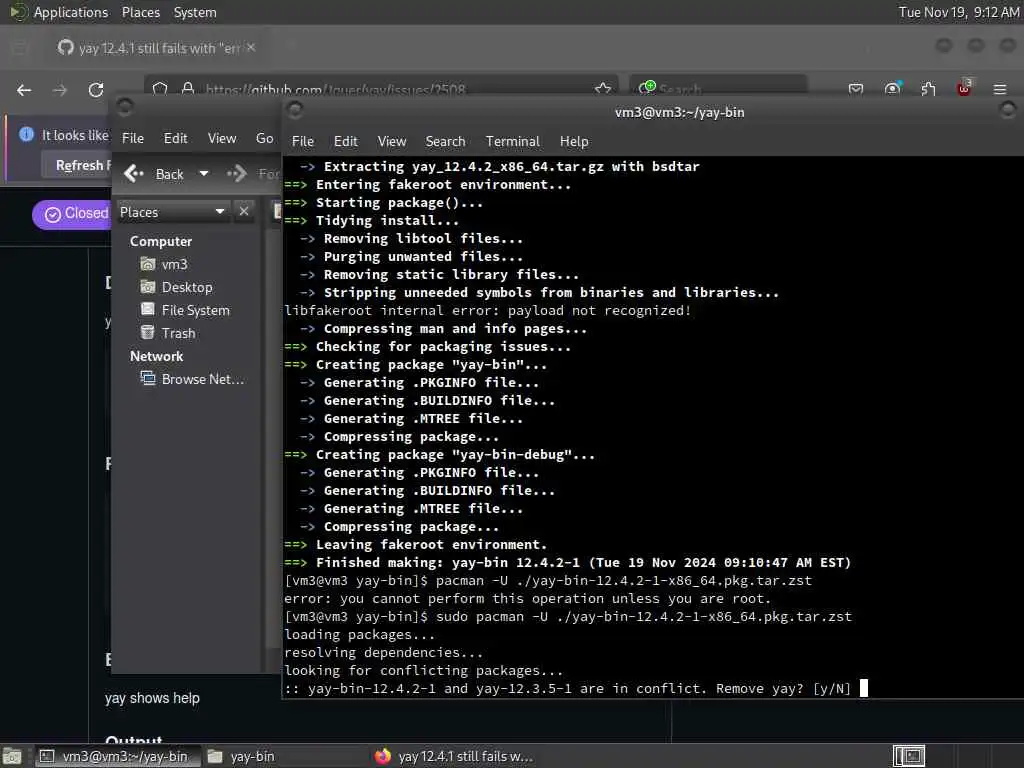Image resolution: width=1024 pixels, height=768 pixels.
Task: Click Back button in file manager
Action: tap(154, 174)
